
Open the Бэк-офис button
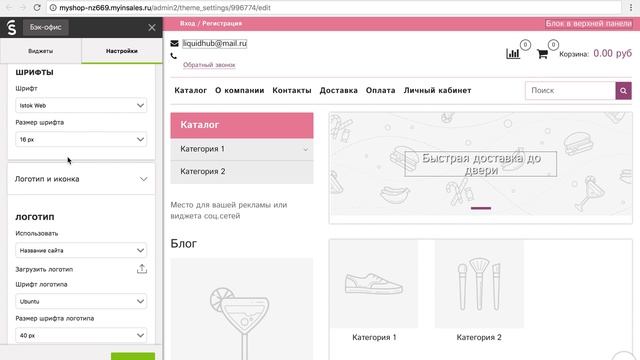45,27
